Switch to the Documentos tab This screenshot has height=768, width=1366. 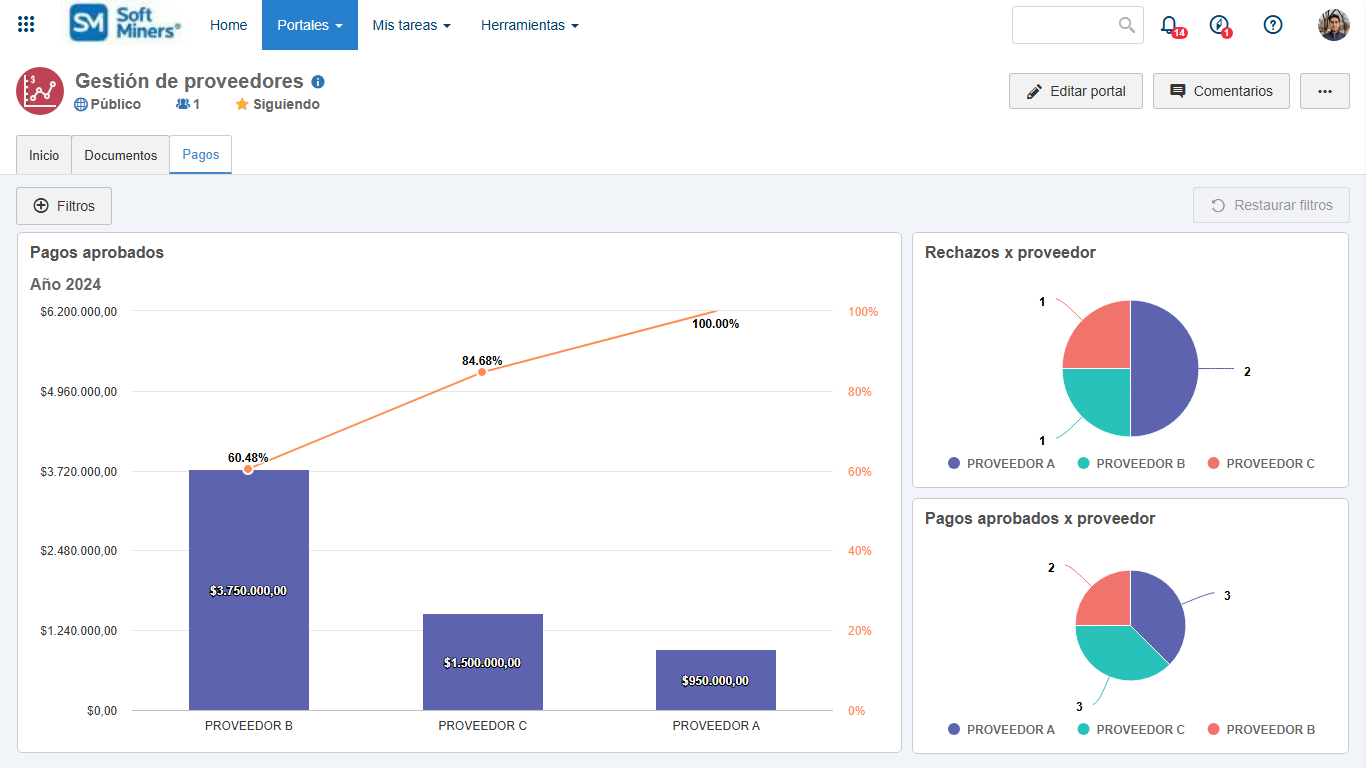121,155
